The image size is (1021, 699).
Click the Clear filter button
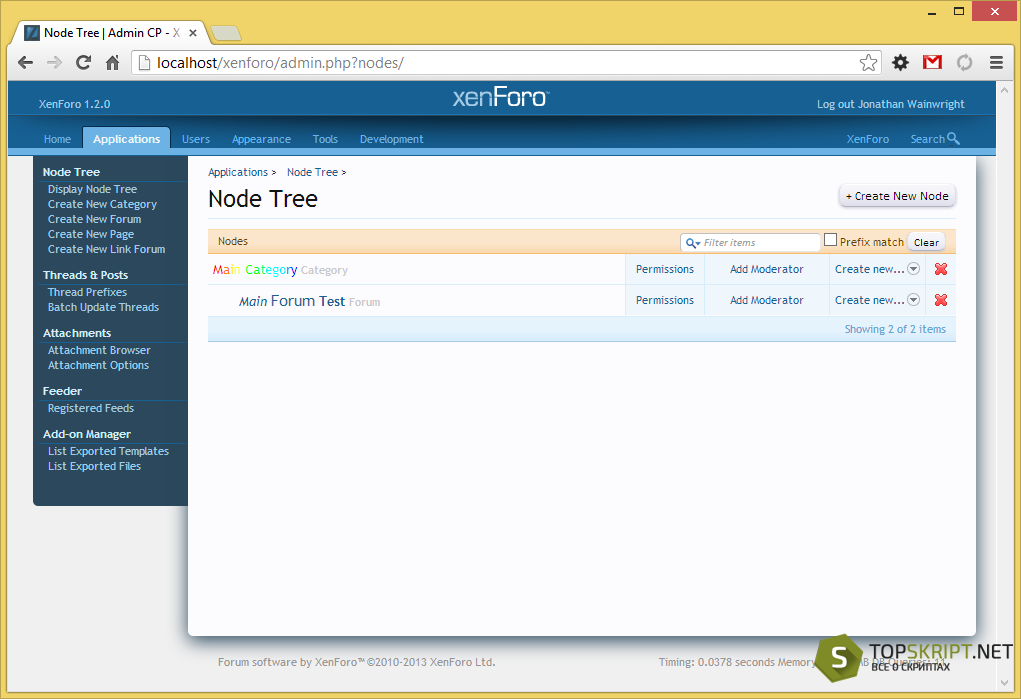926,242
